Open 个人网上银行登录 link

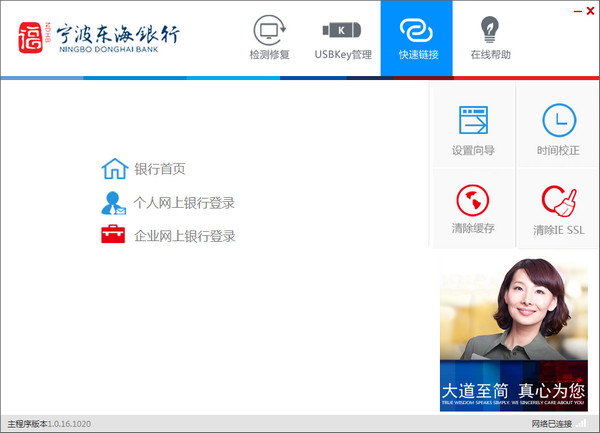click(x=184, y=203)
